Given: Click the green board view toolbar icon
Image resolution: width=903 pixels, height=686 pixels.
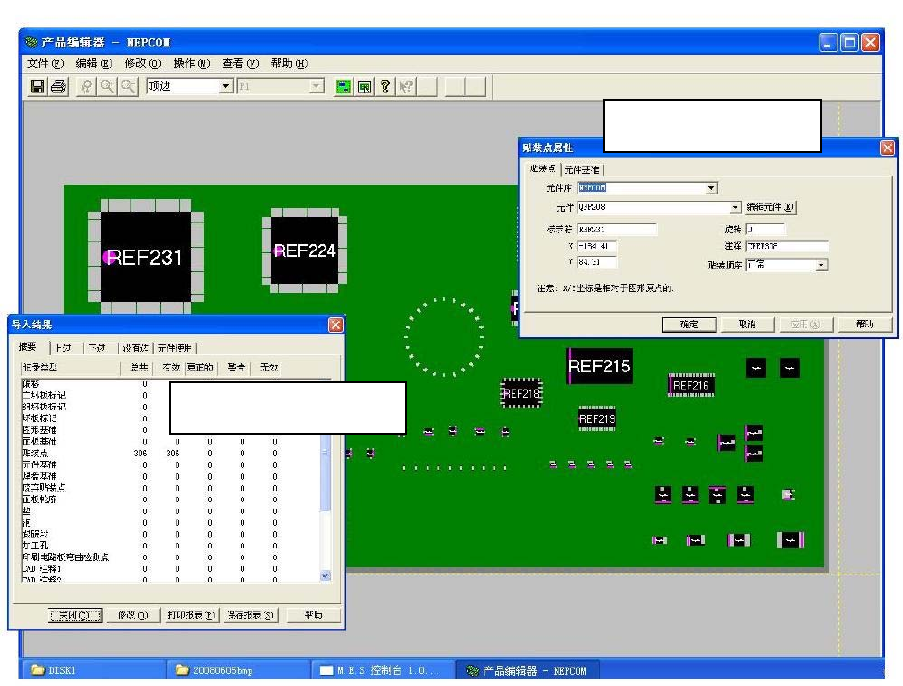Looking at the screenshot, I should point(342,88).
